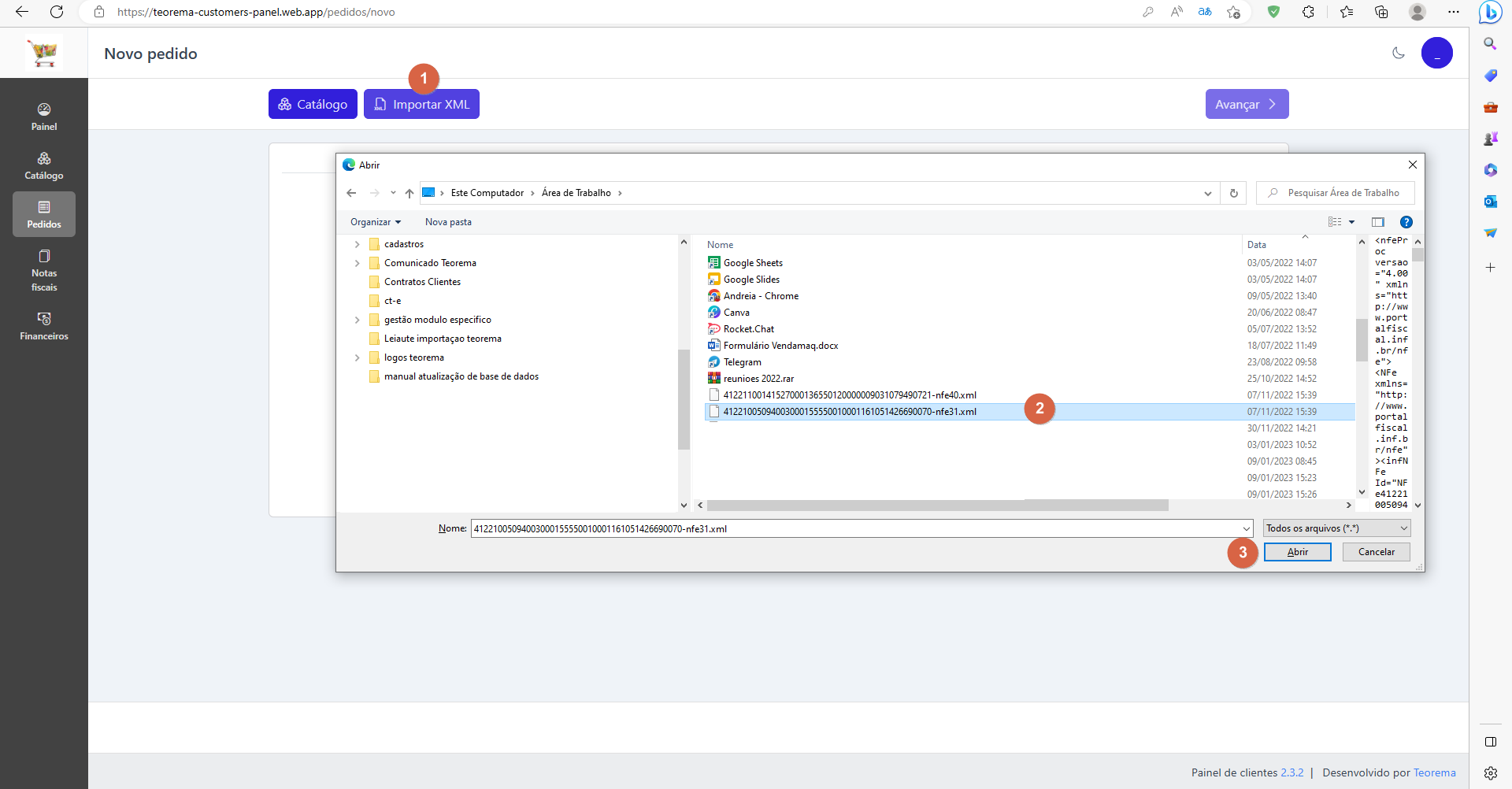Toggle the preview pane icon

point(1377,222)
